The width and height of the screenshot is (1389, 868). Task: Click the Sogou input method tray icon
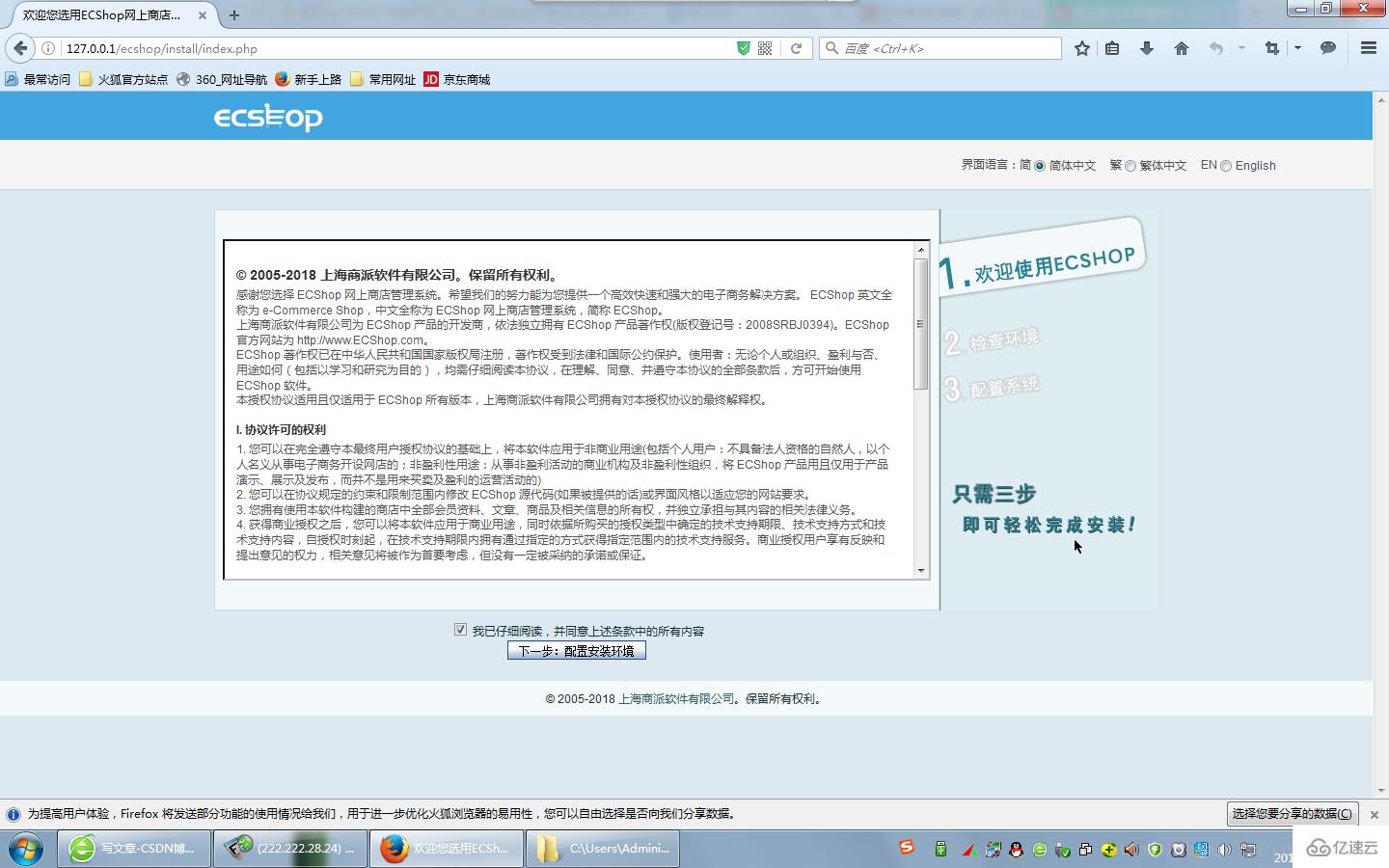click(x=907, y=847)
